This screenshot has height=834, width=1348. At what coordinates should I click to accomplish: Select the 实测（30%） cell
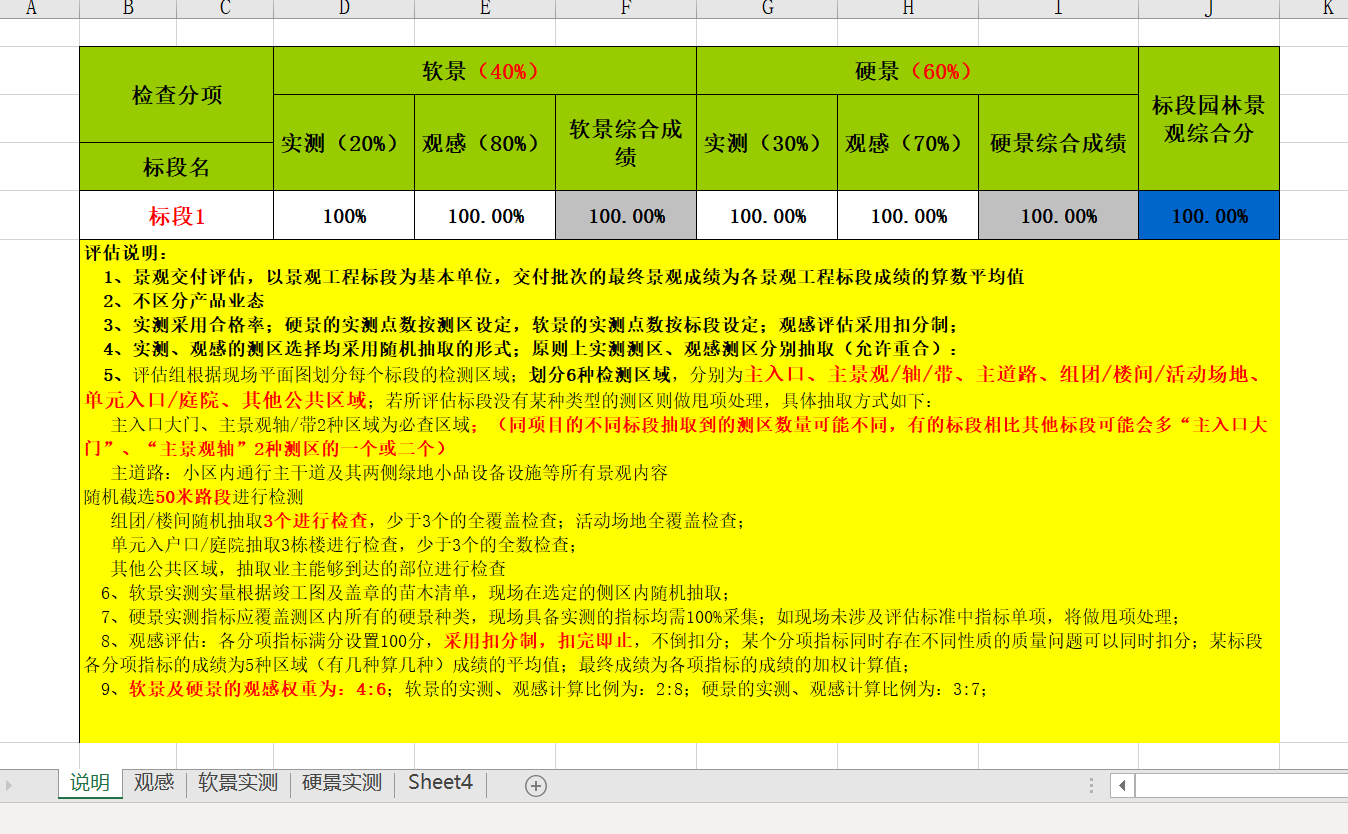(x=767, y=143)
